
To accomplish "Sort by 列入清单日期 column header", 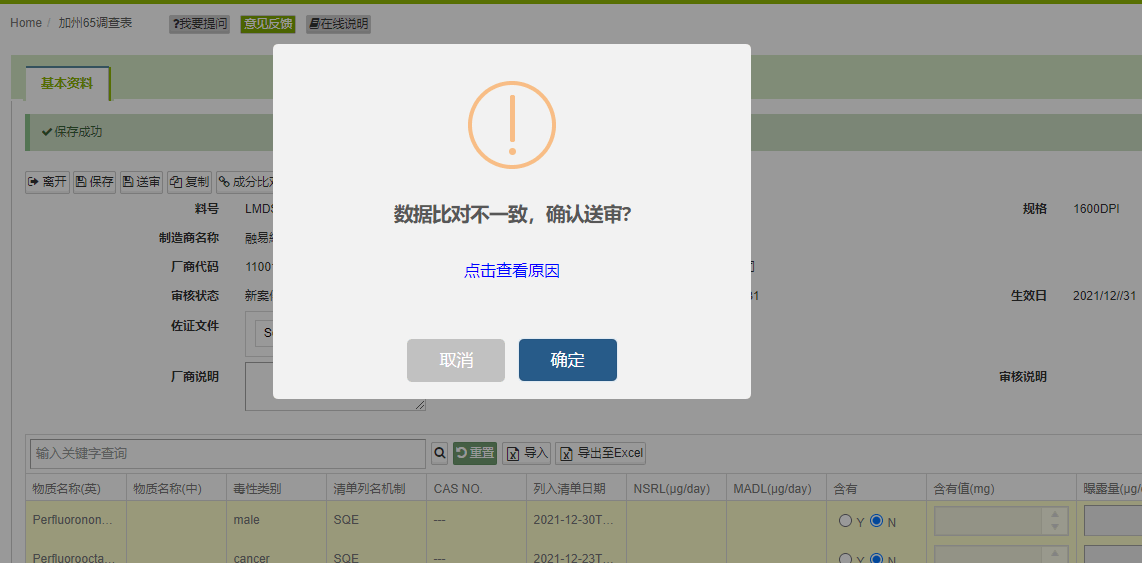I will [576, 489].
